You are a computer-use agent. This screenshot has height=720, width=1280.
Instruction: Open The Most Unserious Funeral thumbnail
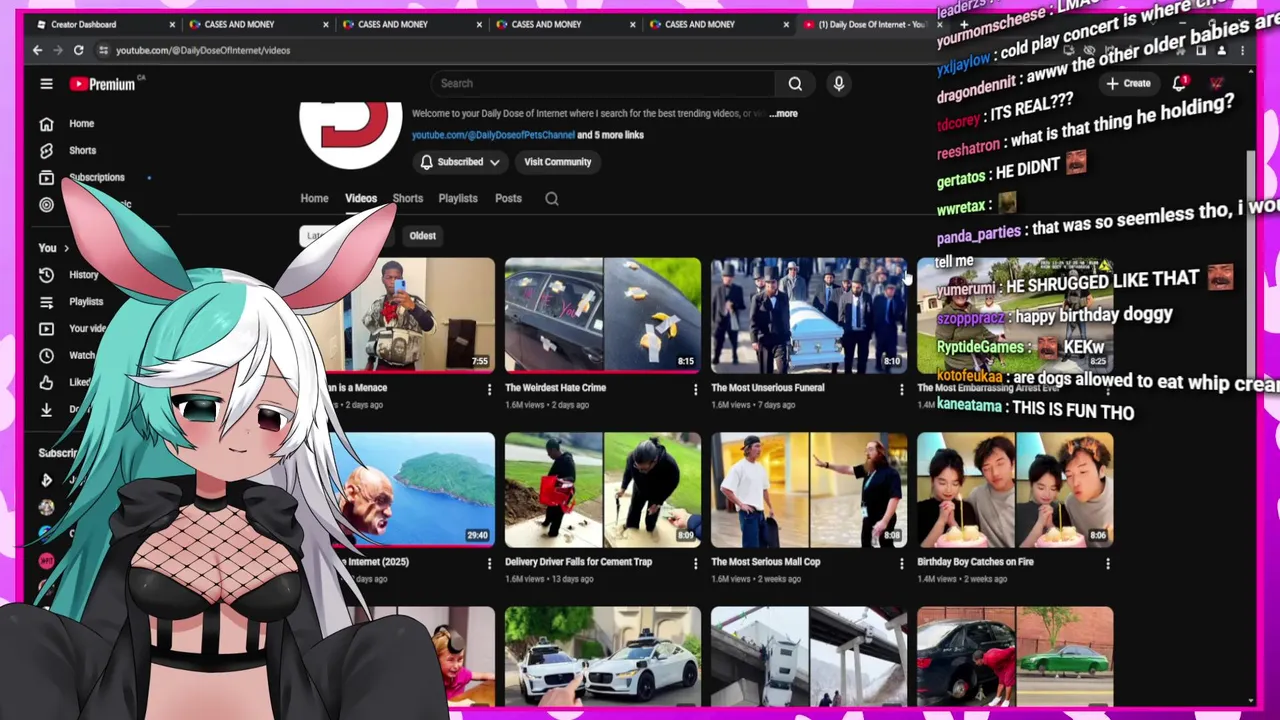(809, 315)
